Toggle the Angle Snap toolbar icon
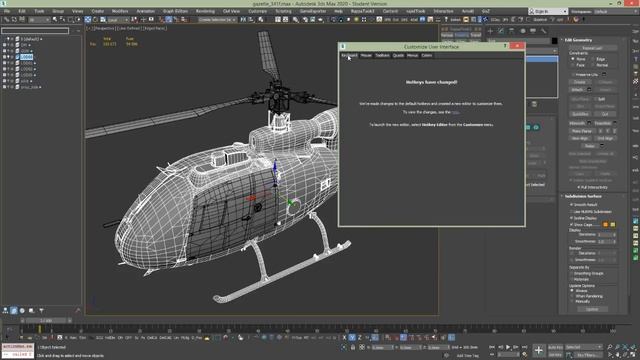This screenshot has width=640, height=360. [169, 20]
